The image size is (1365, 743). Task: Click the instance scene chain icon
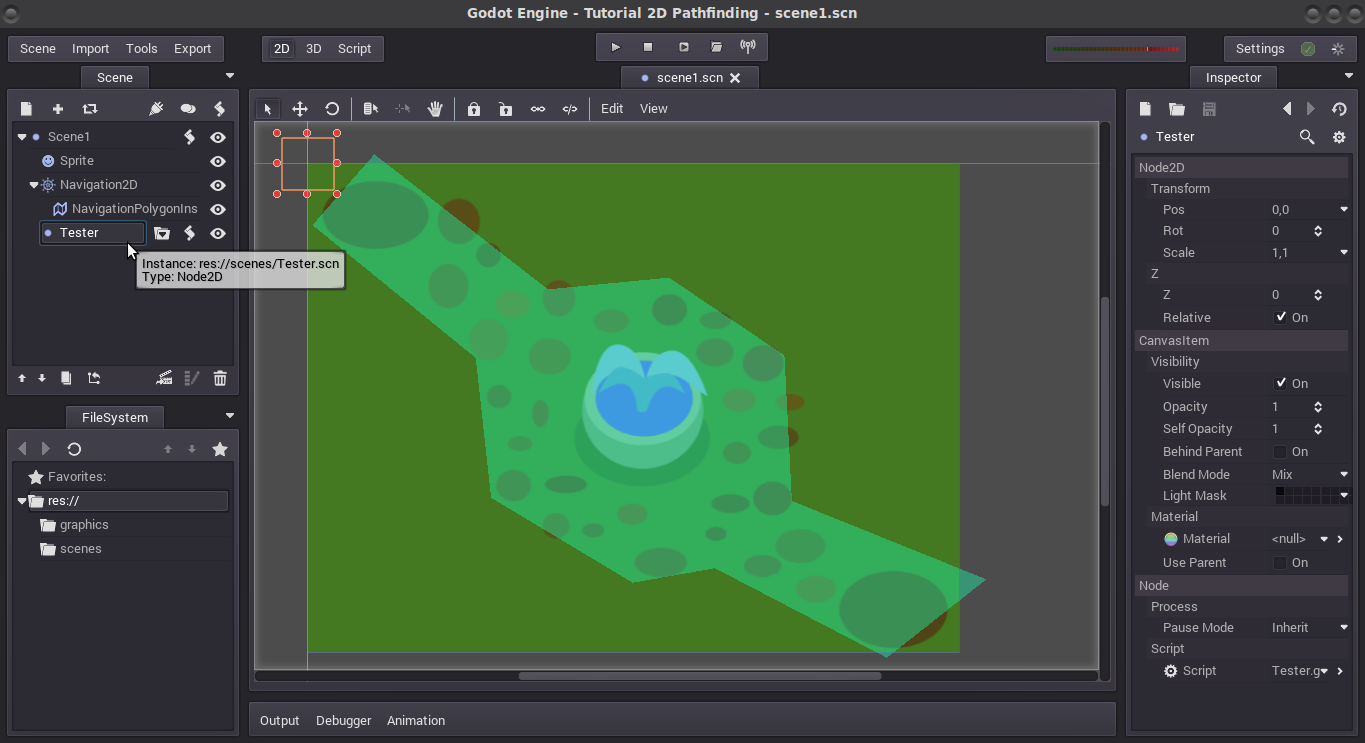(90, 109)
